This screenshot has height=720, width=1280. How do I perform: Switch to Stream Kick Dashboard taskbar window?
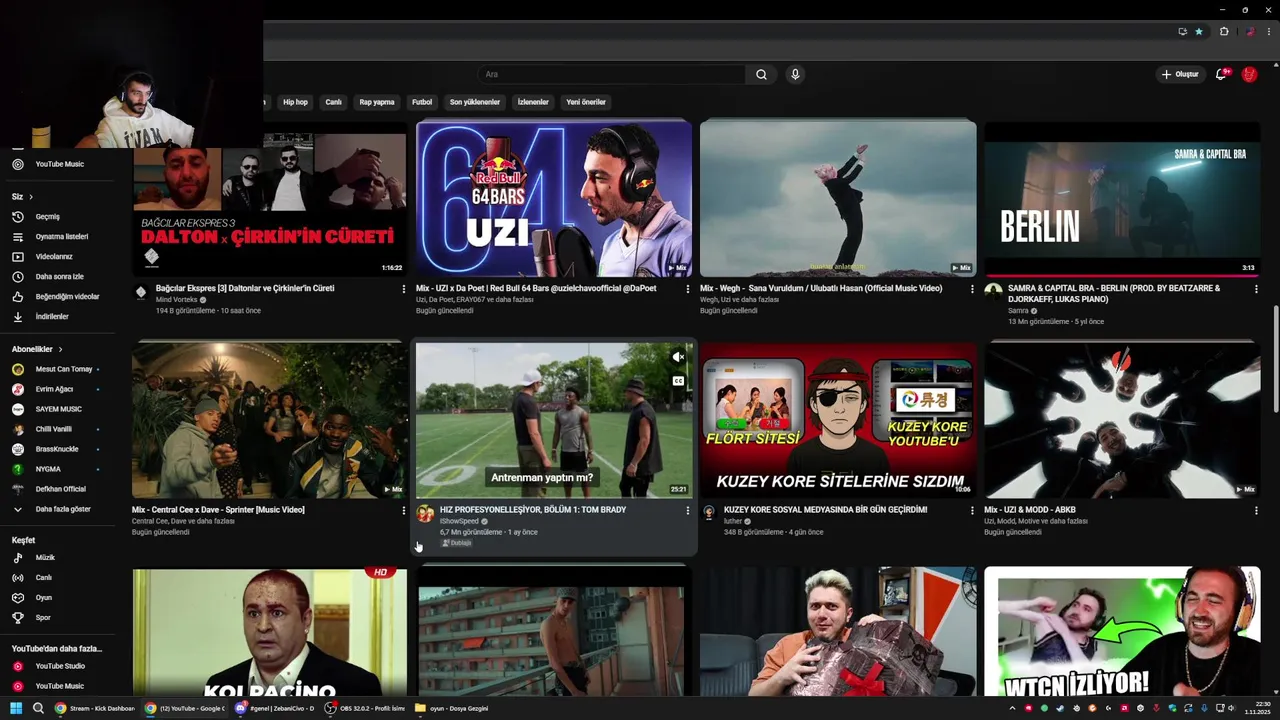(95, 708)
